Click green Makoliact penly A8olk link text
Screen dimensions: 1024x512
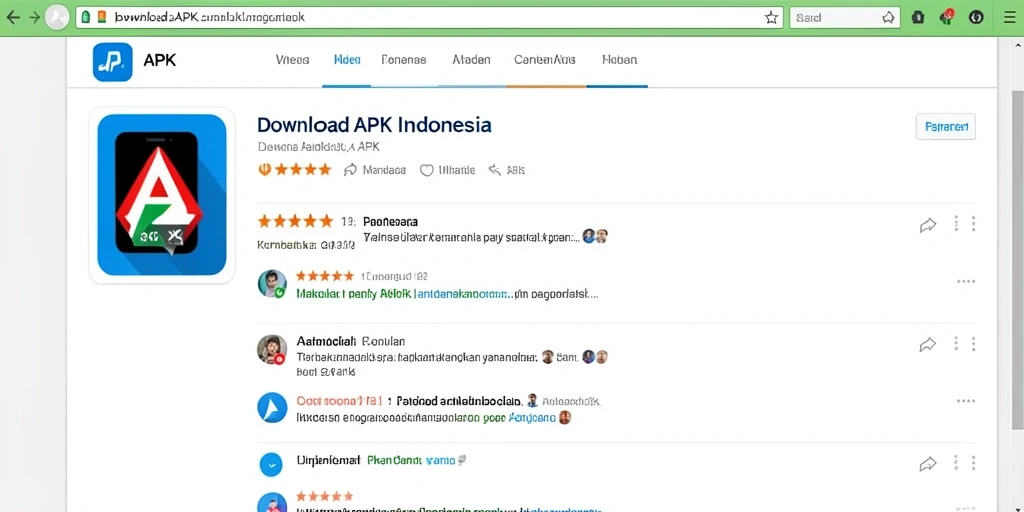pyautogui.click(x=354, y=294)
